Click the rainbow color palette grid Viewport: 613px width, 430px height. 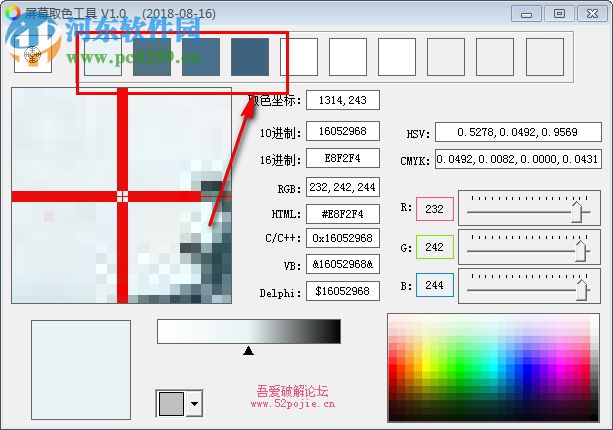point(493,368)
